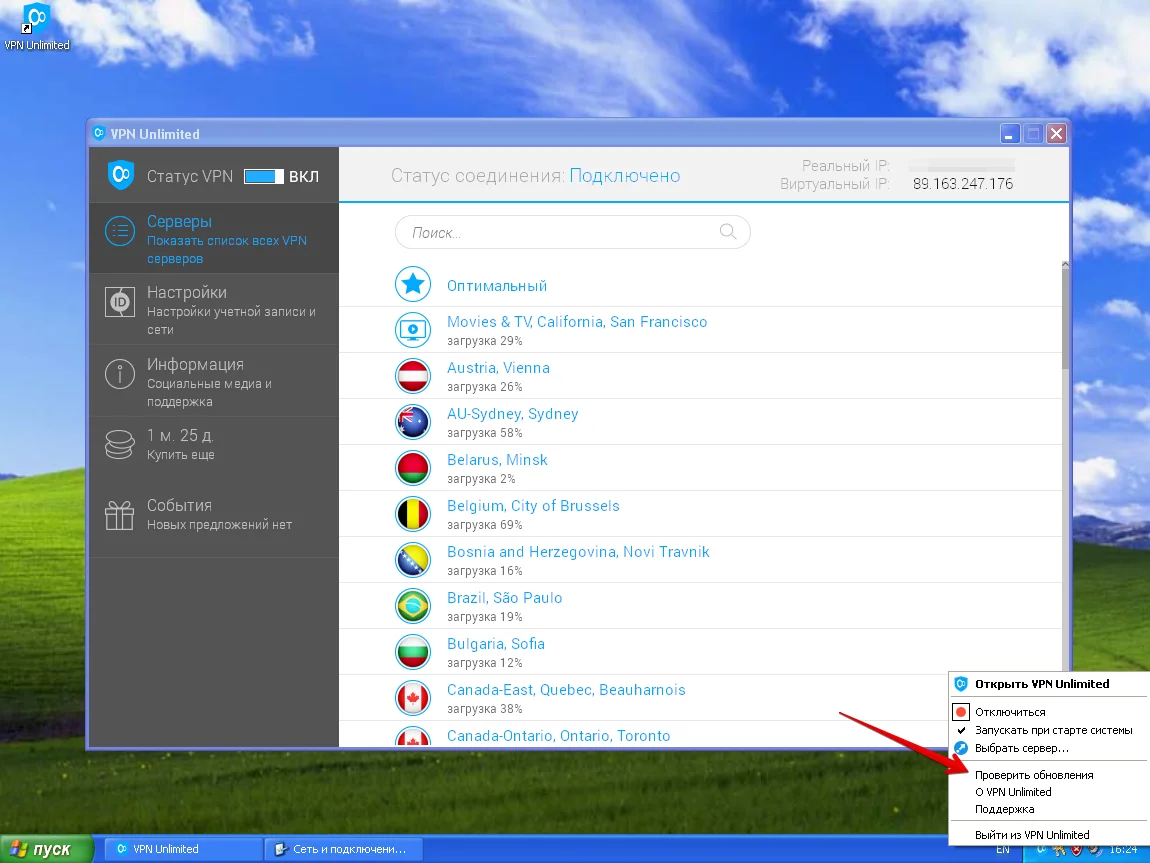Click the Brazil flag icon
Image resolution: width=1150 pixels, height=863 pixels.
(x=412, y=606)
